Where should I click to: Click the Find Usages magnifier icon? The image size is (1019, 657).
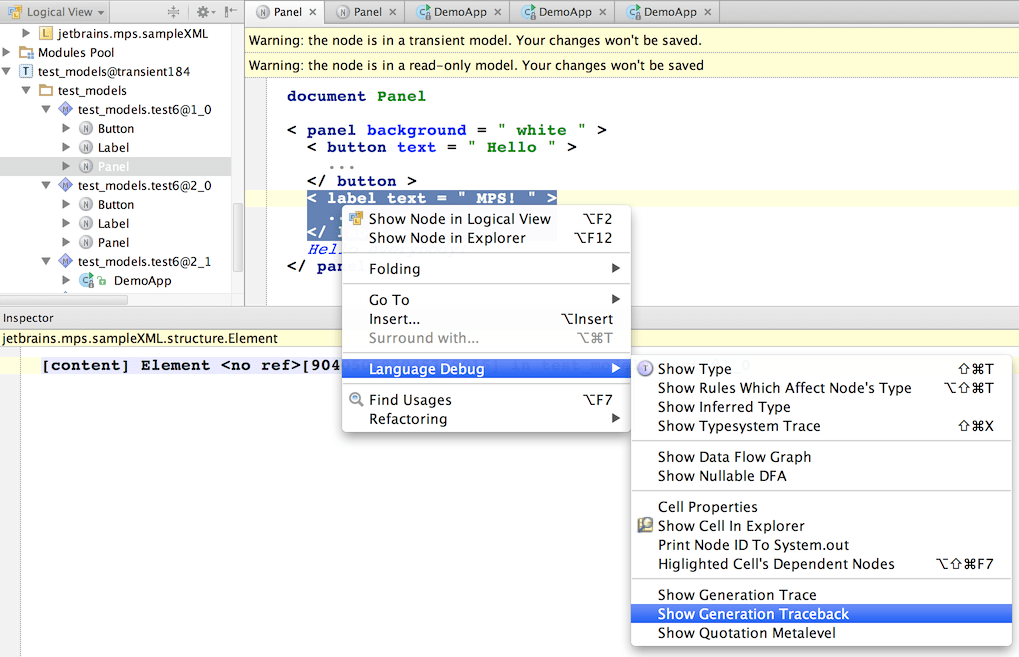pos(355,399)
